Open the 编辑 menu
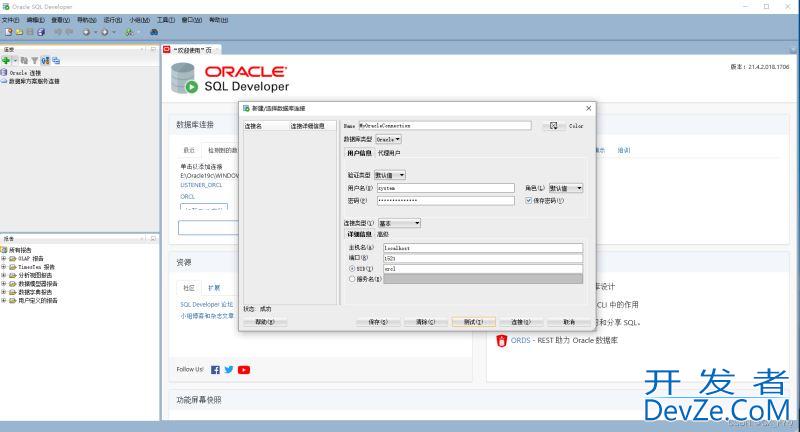The image size is (800, 432). coord(36,20)
